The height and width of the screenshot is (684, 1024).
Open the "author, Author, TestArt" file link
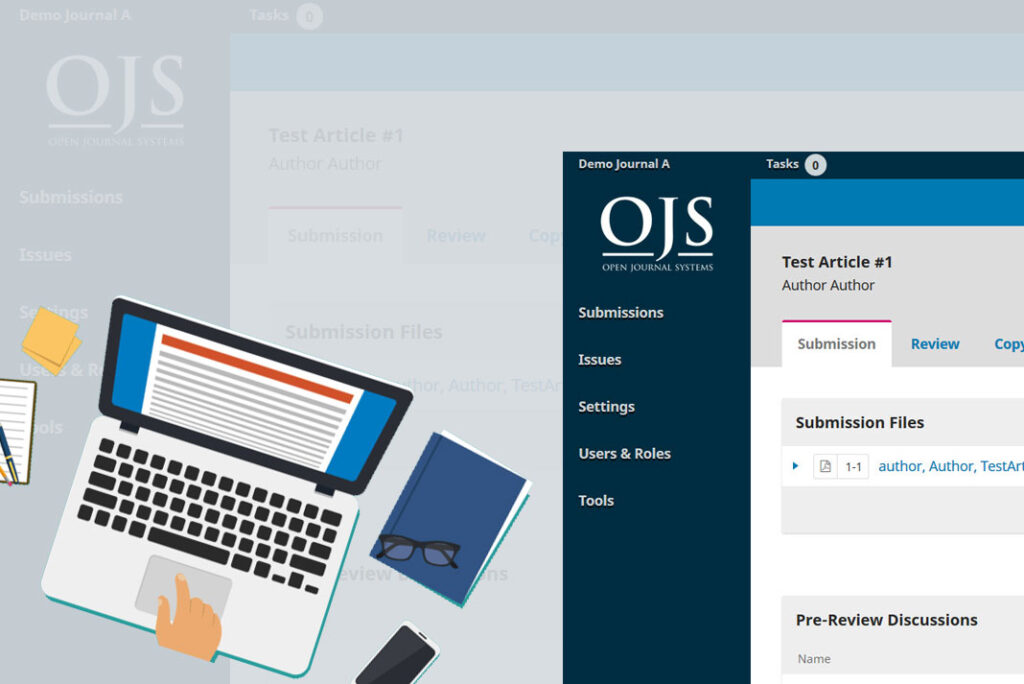pyautogui.click(x=950, y=466)
